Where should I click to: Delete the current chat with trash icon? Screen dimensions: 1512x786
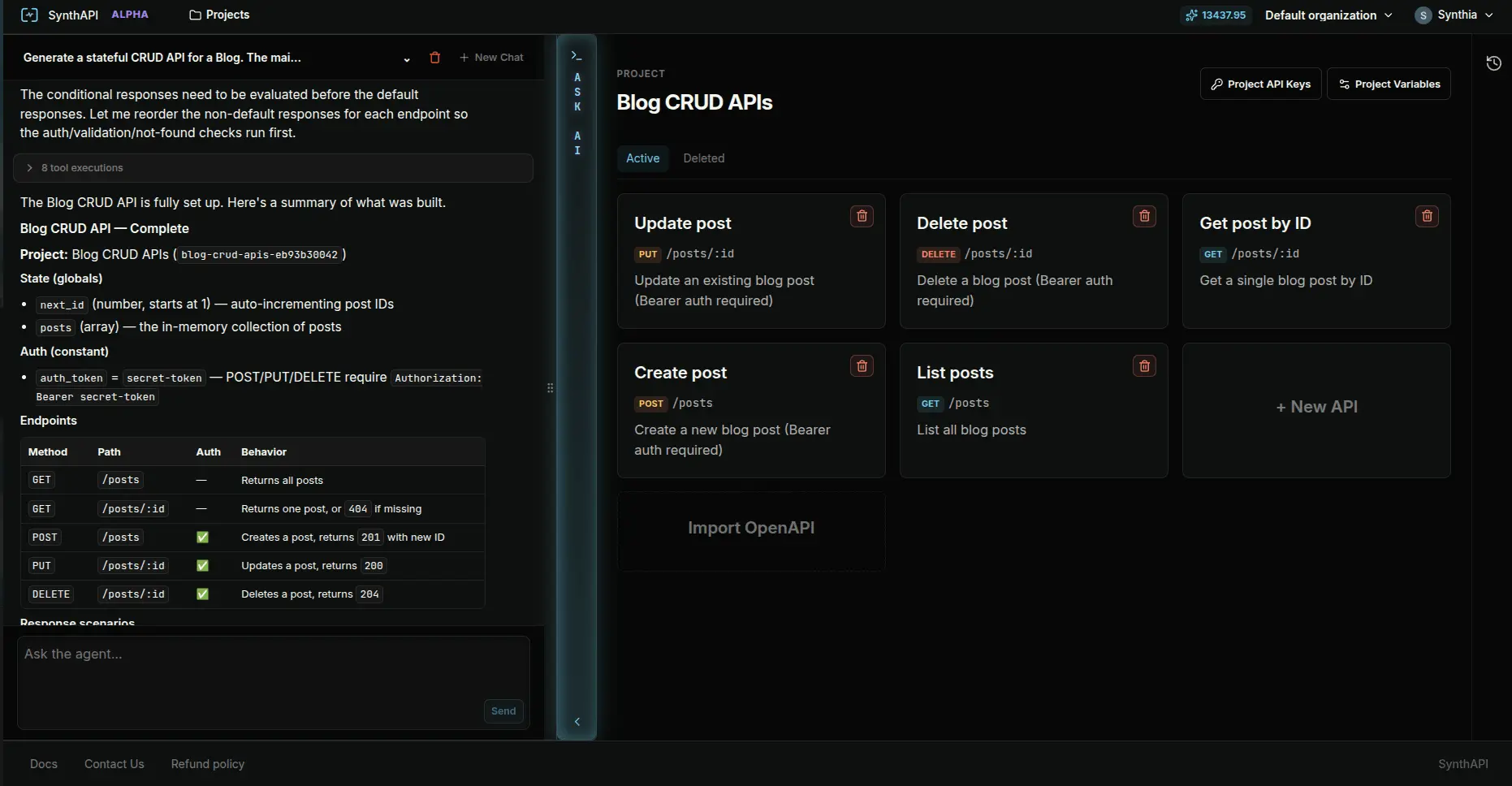[434, 58]
